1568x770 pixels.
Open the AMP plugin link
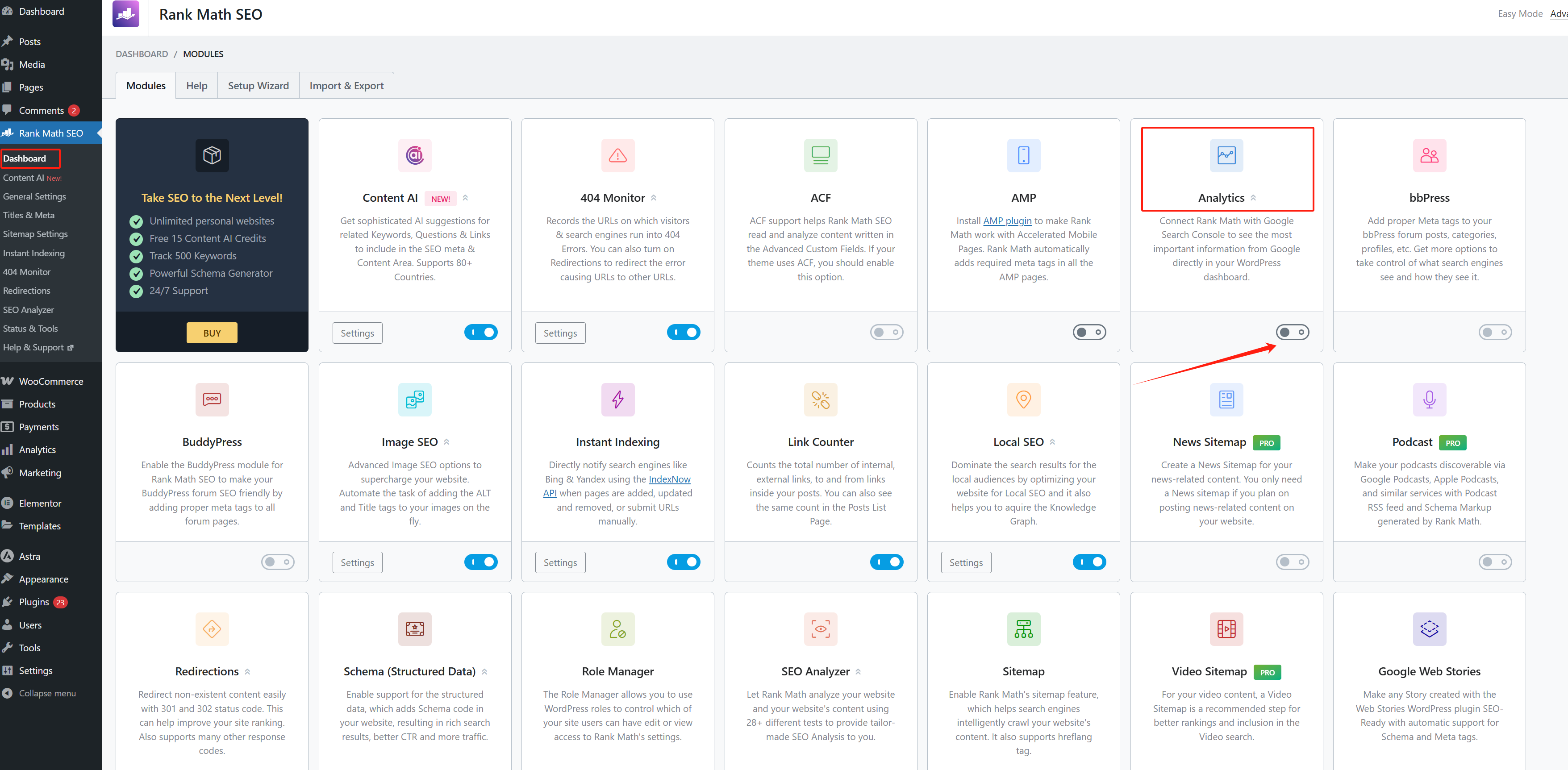(x=1007, y=221)
